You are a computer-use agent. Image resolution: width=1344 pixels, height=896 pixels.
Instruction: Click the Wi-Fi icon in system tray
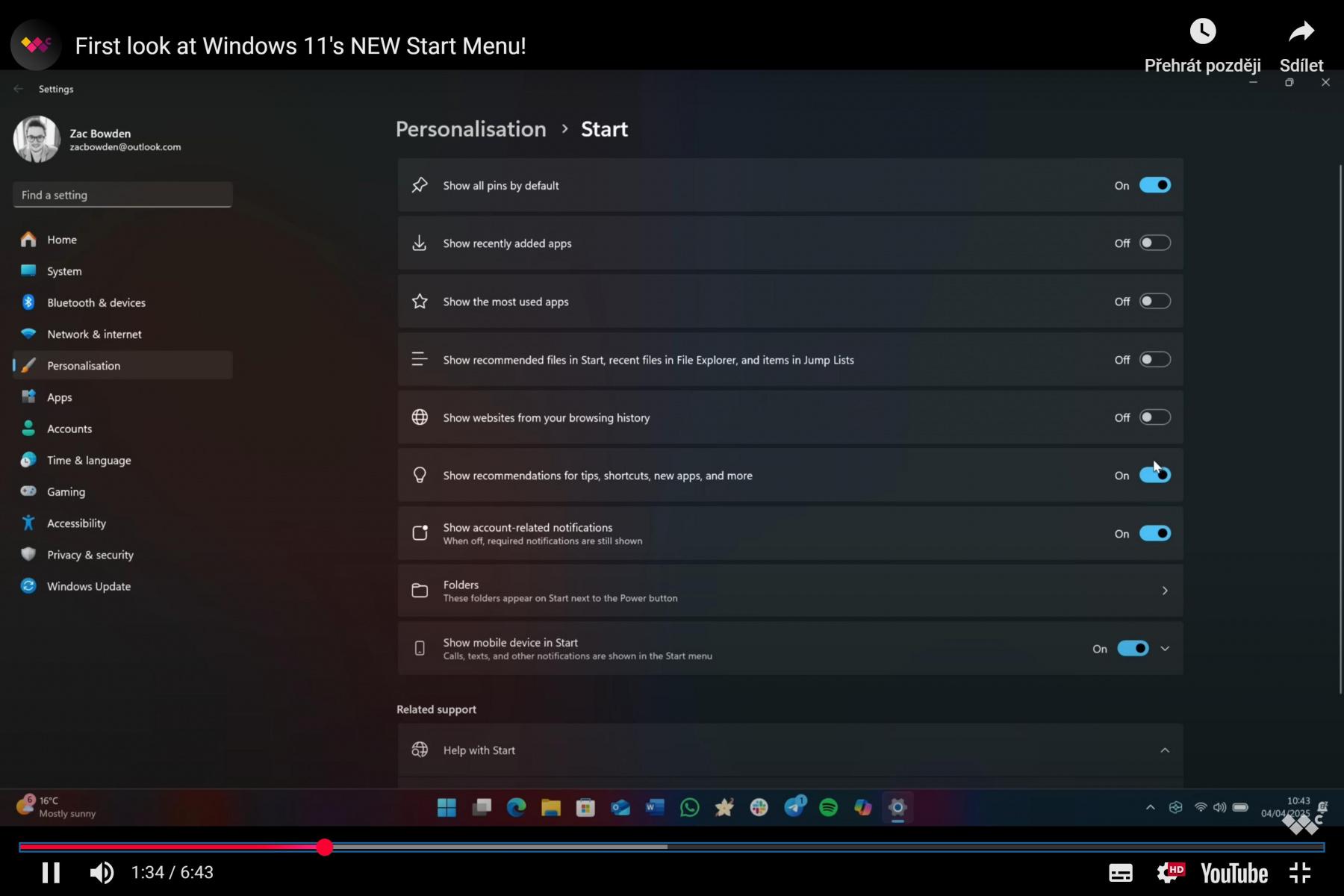click(1201, 807)
